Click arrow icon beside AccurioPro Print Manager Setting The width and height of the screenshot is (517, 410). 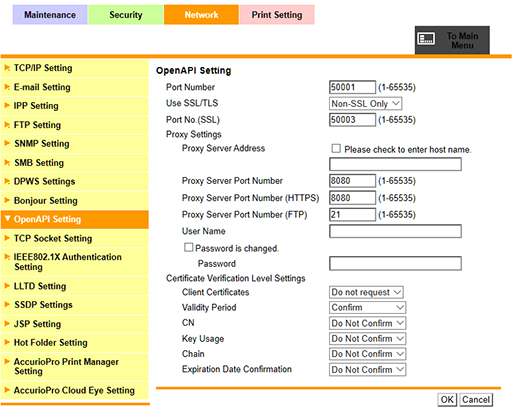[7, 361]
